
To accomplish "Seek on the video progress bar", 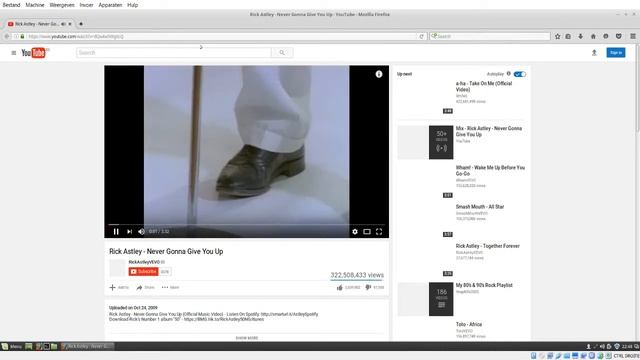I will point(247,224).
